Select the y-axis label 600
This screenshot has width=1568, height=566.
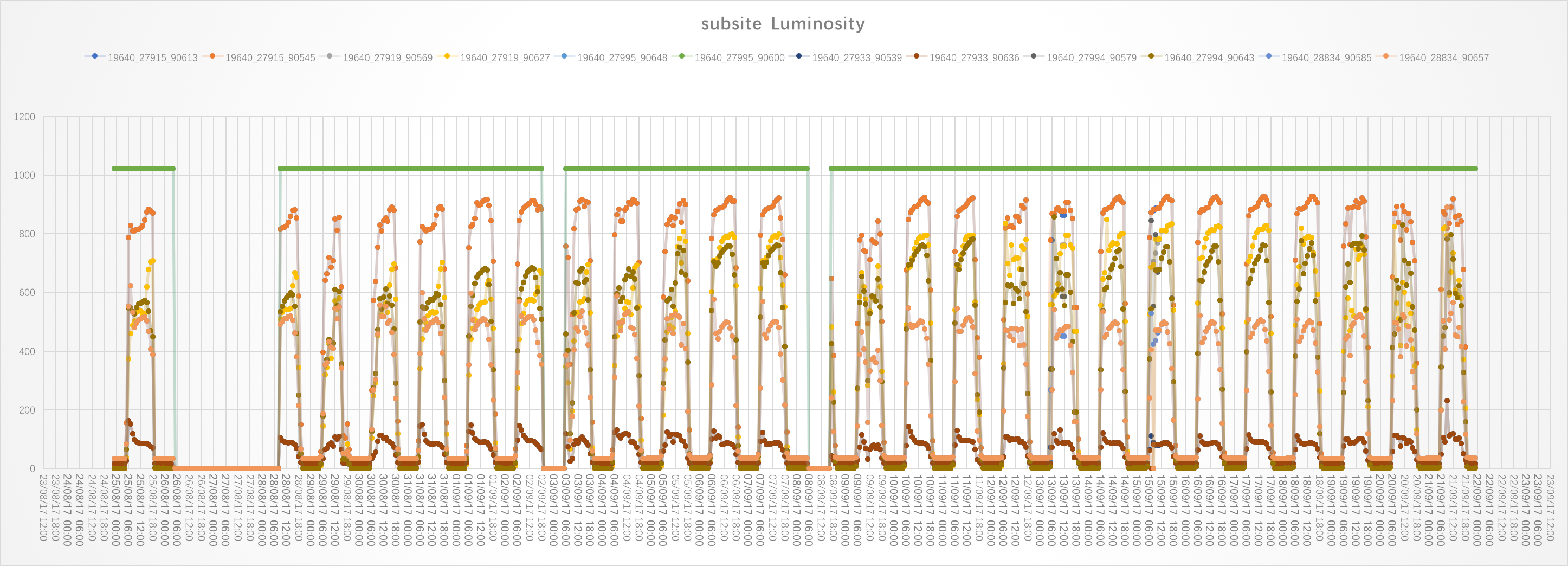click(27, 293)
